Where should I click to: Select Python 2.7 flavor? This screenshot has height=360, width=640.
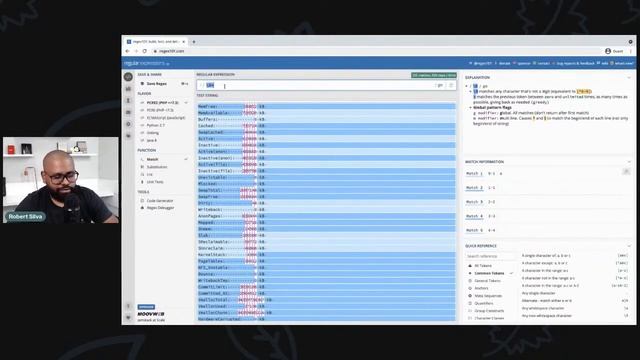coord(156,125)
